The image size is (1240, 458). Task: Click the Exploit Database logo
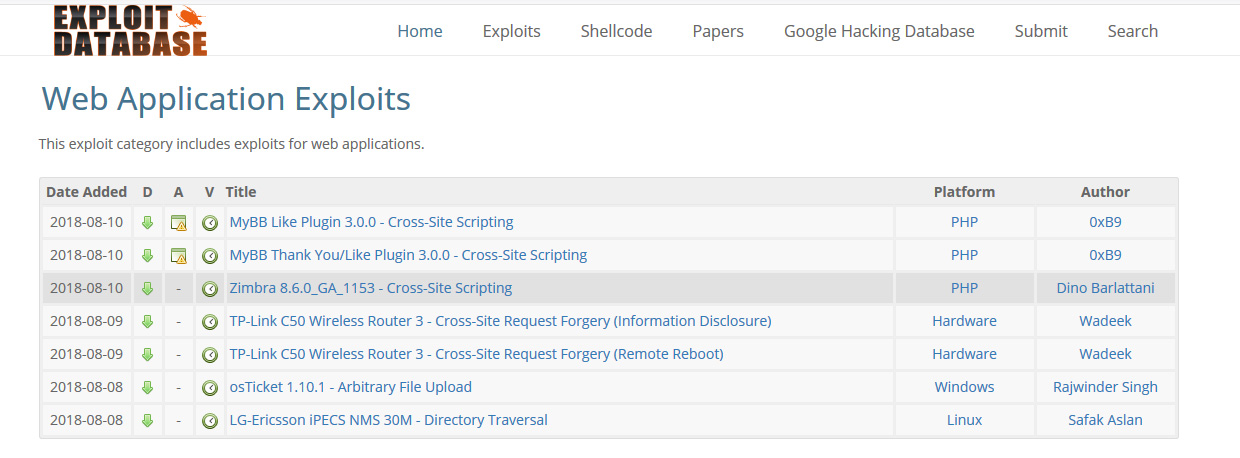click(130, 31)
